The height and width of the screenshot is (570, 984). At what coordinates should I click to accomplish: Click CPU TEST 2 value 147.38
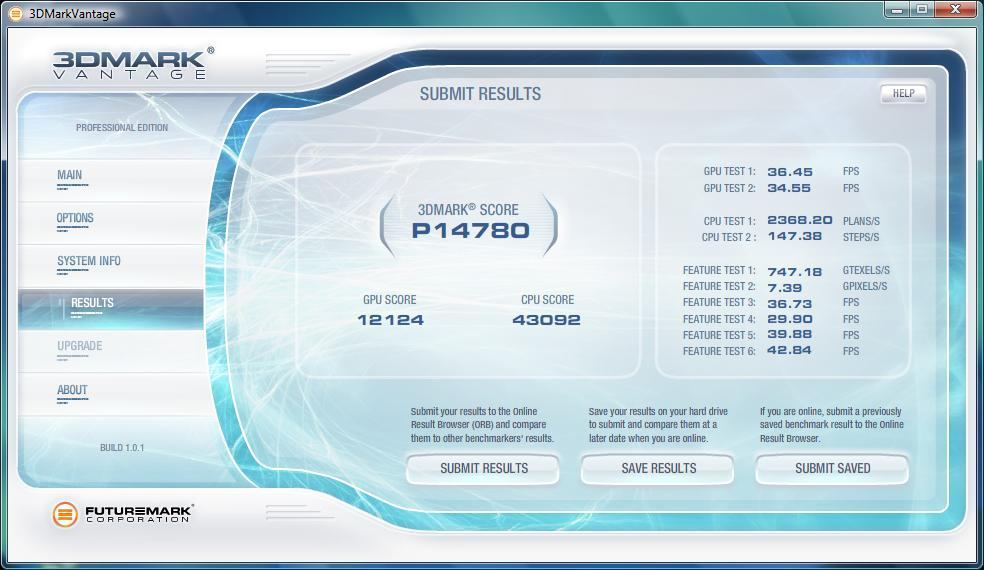point(794,237)
